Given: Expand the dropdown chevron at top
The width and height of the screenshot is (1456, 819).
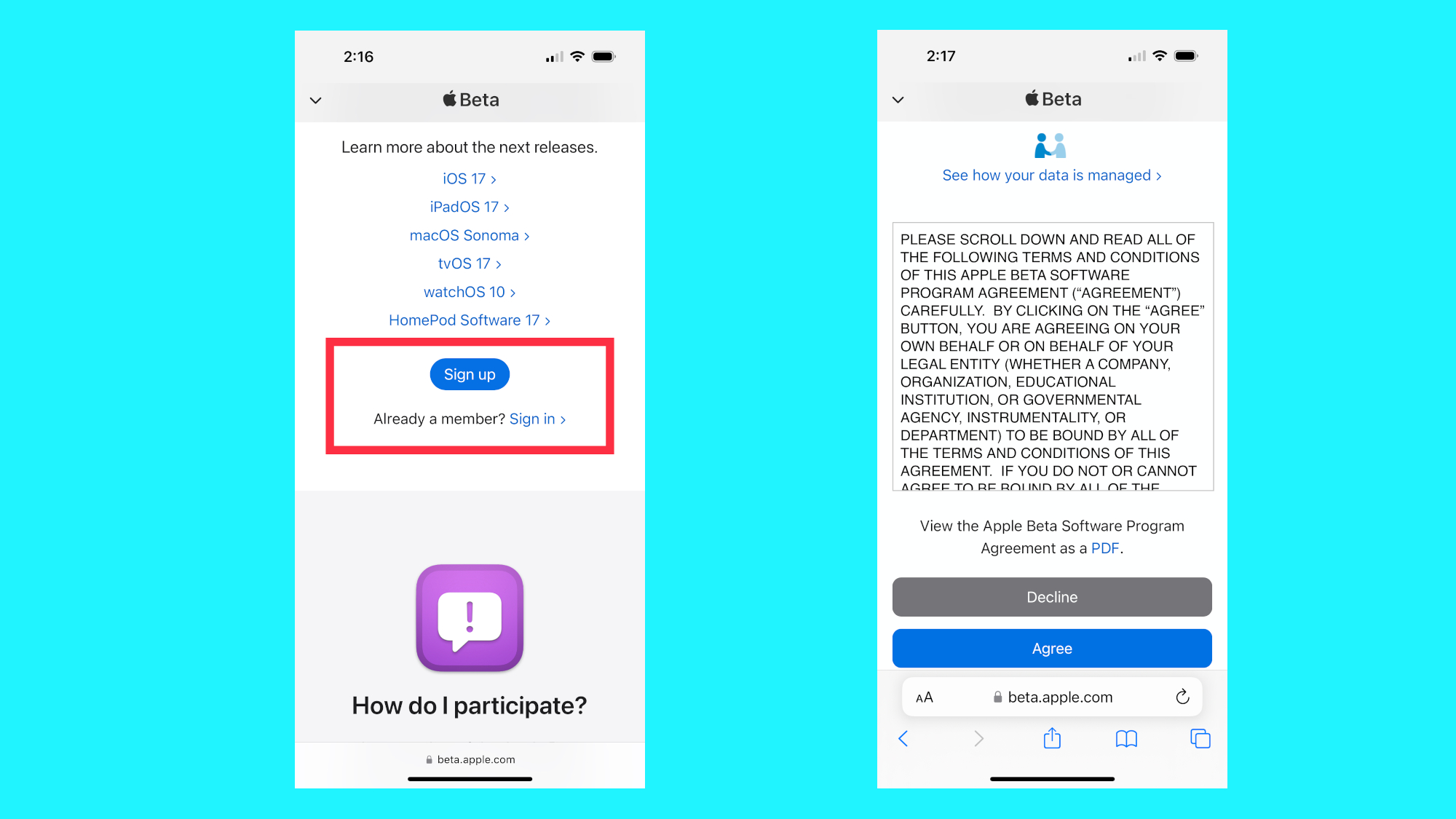Looking at the screenshot, I should [x=316, y=99].
